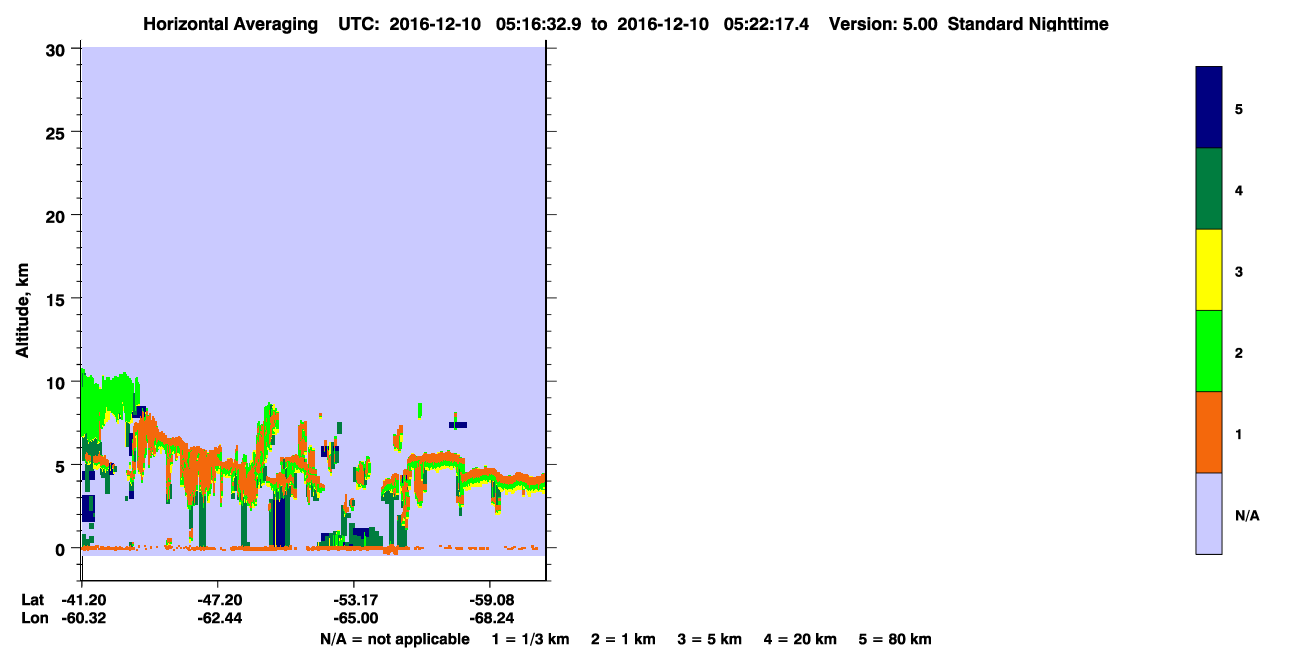Click 'Version: 5.00' in the title
Screen dimensions: 1300x667
coord(883,24)
